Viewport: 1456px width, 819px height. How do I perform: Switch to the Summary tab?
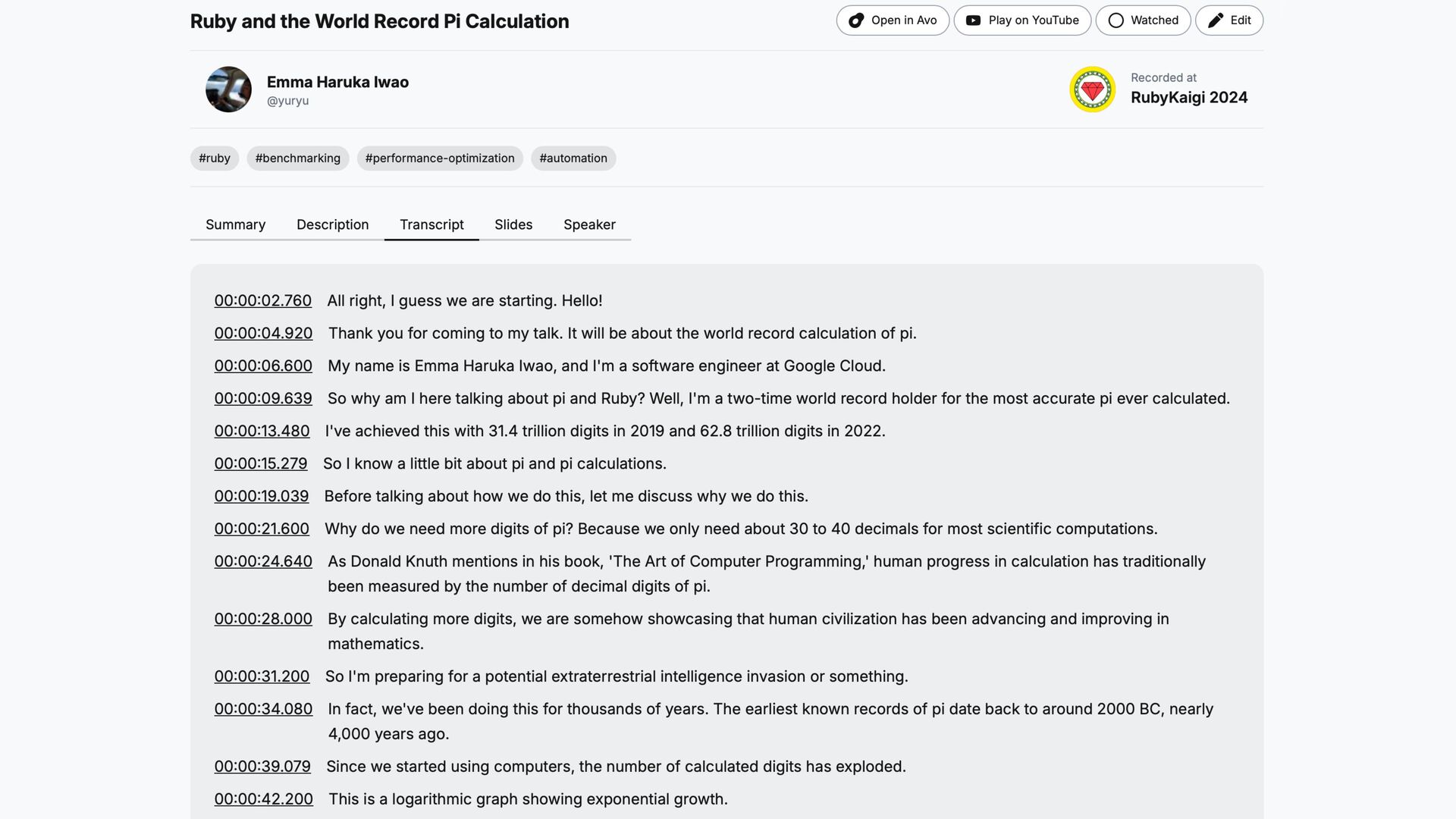235,224
